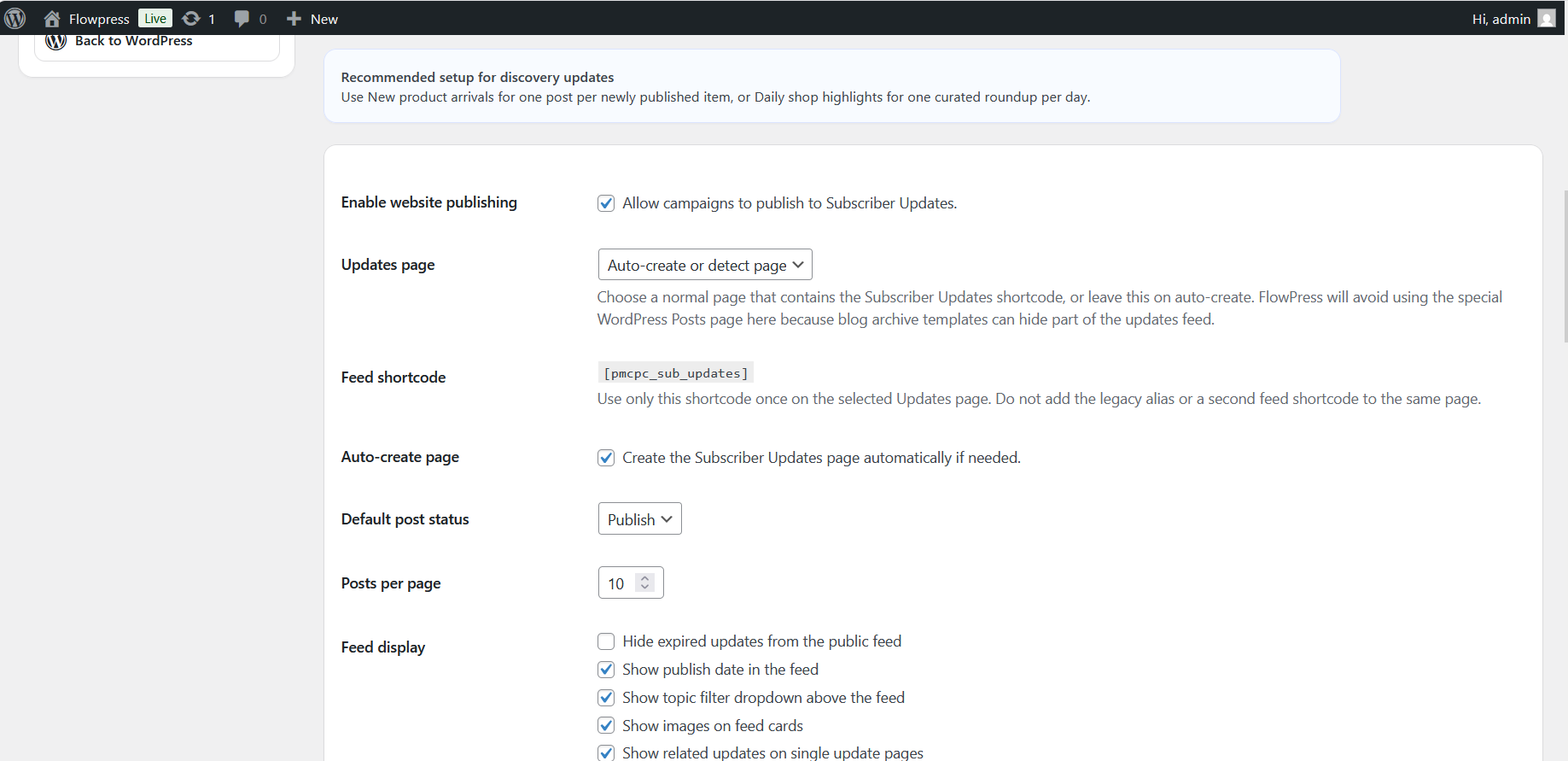Viewport: 1568px width, 761px height.
Task: Toggle Allow campaigns to publish checkbox
Action: pos(606,203)
